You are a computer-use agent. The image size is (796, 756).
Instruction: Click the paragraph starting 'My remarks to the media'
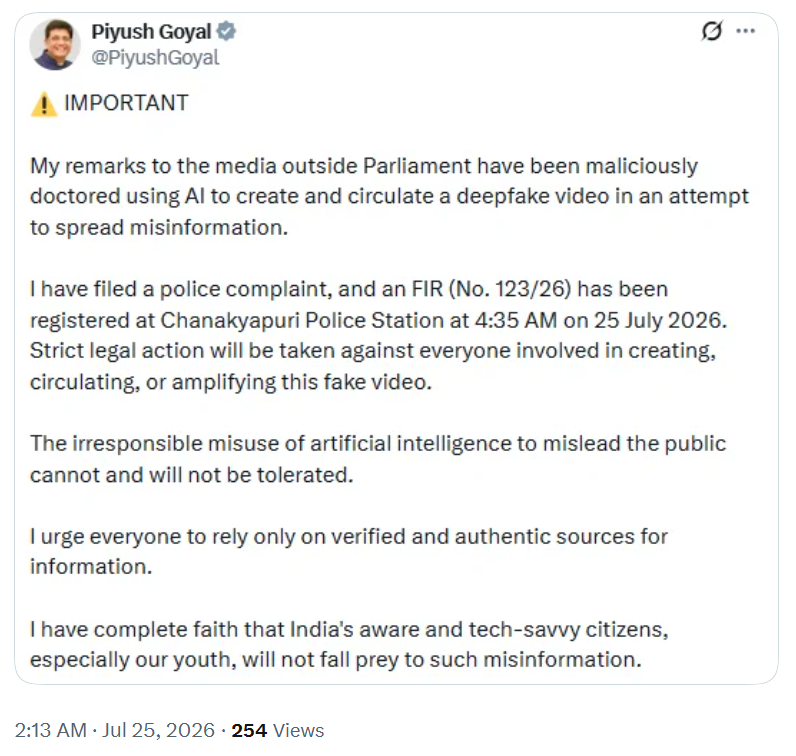click(x=389, y=196)
